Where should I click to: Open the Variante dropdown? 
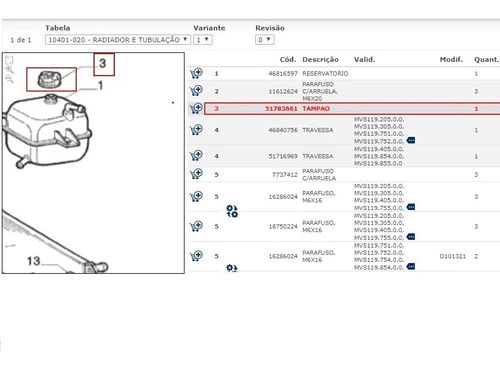203,40
